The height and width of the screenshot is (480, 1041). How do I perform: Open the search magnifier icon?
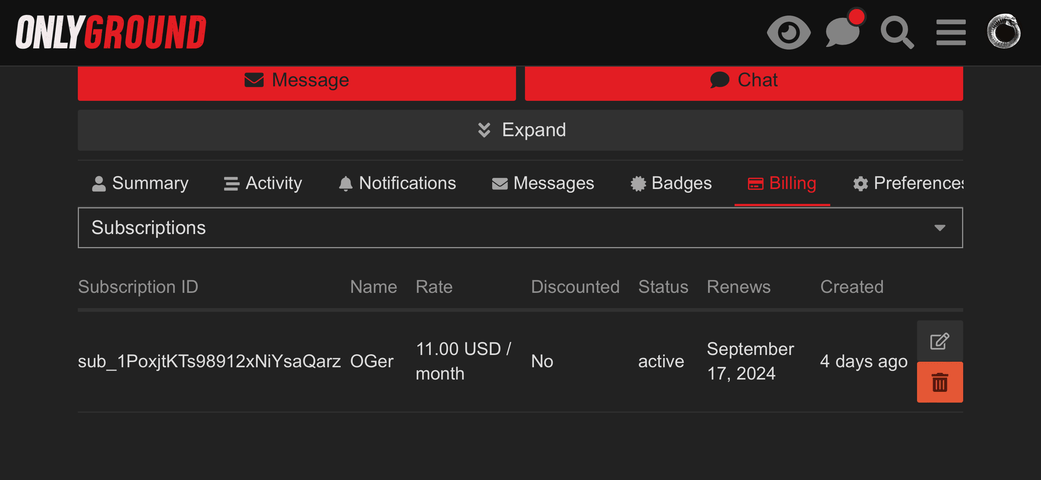tap(897, 33)
